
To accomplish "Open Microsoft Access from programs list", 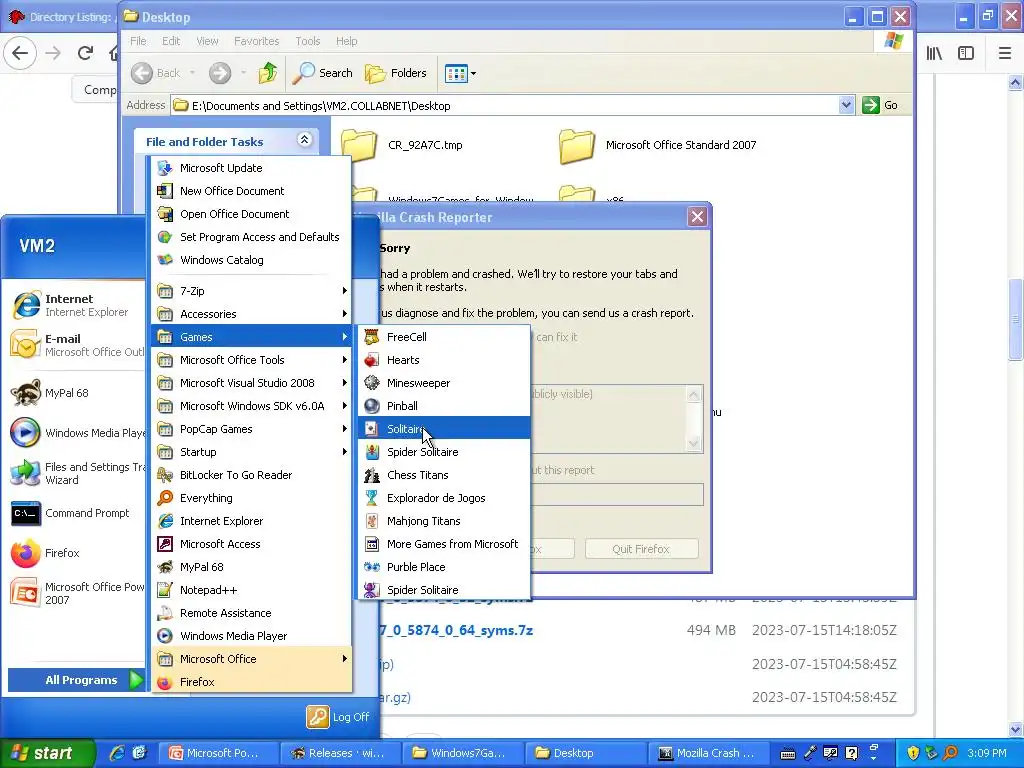I will click(x=251, y=543).
